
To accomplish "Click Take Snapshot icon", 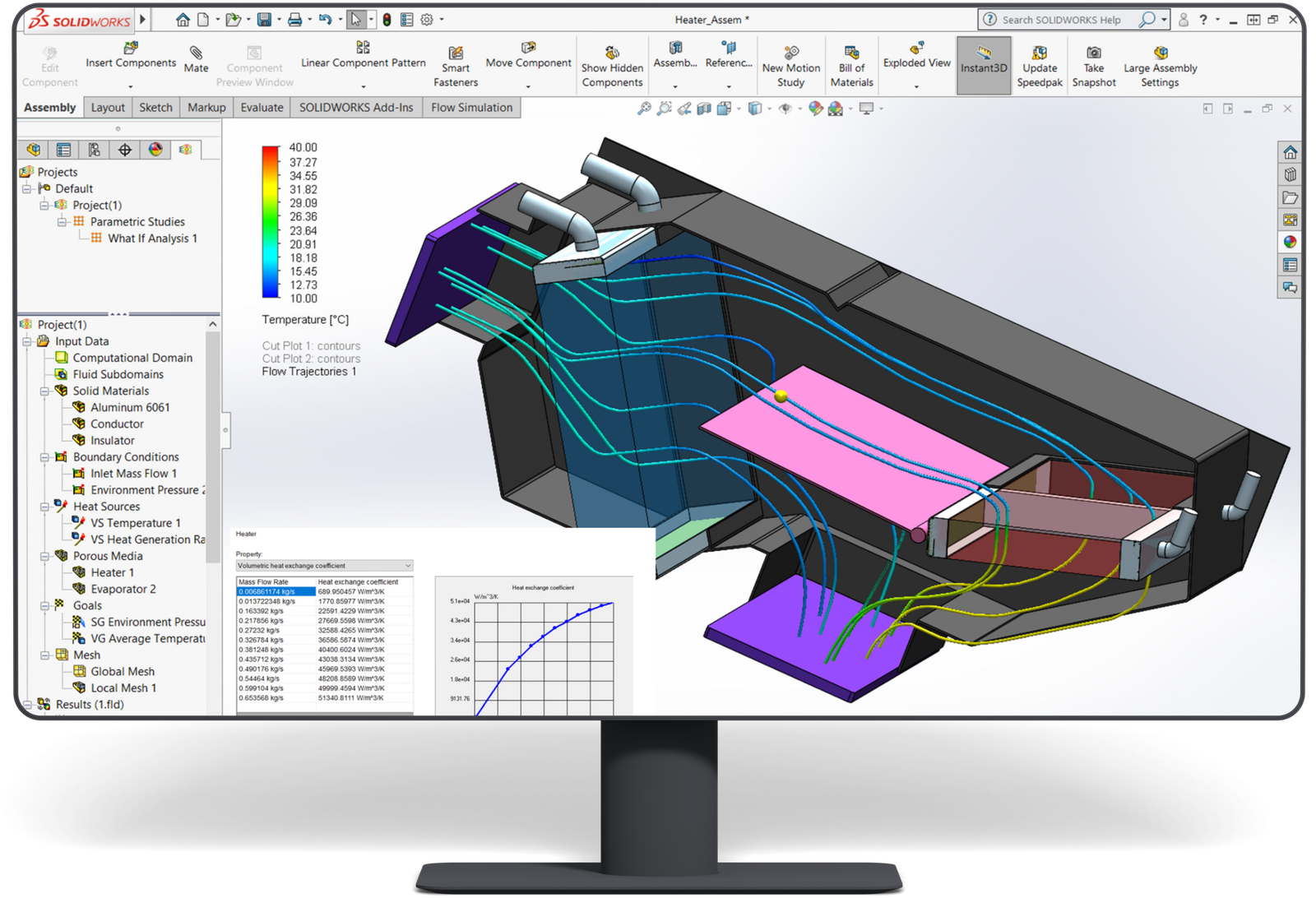I will pyautogui.click(x=1093, y=53).
